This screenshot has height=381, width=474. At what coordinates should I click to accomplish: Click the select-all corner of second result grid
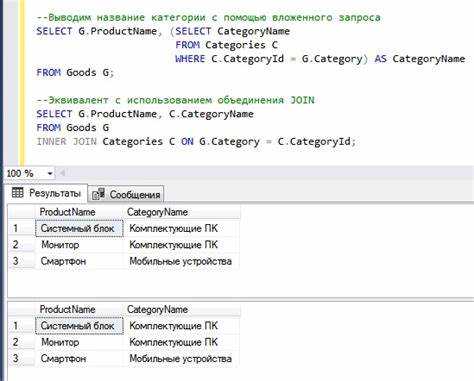click(21, 309)
